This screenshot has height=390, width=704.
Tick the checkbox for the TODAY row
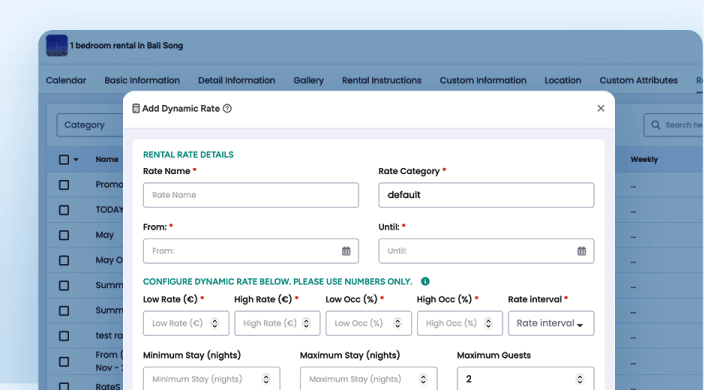click(x=64, y=210)
